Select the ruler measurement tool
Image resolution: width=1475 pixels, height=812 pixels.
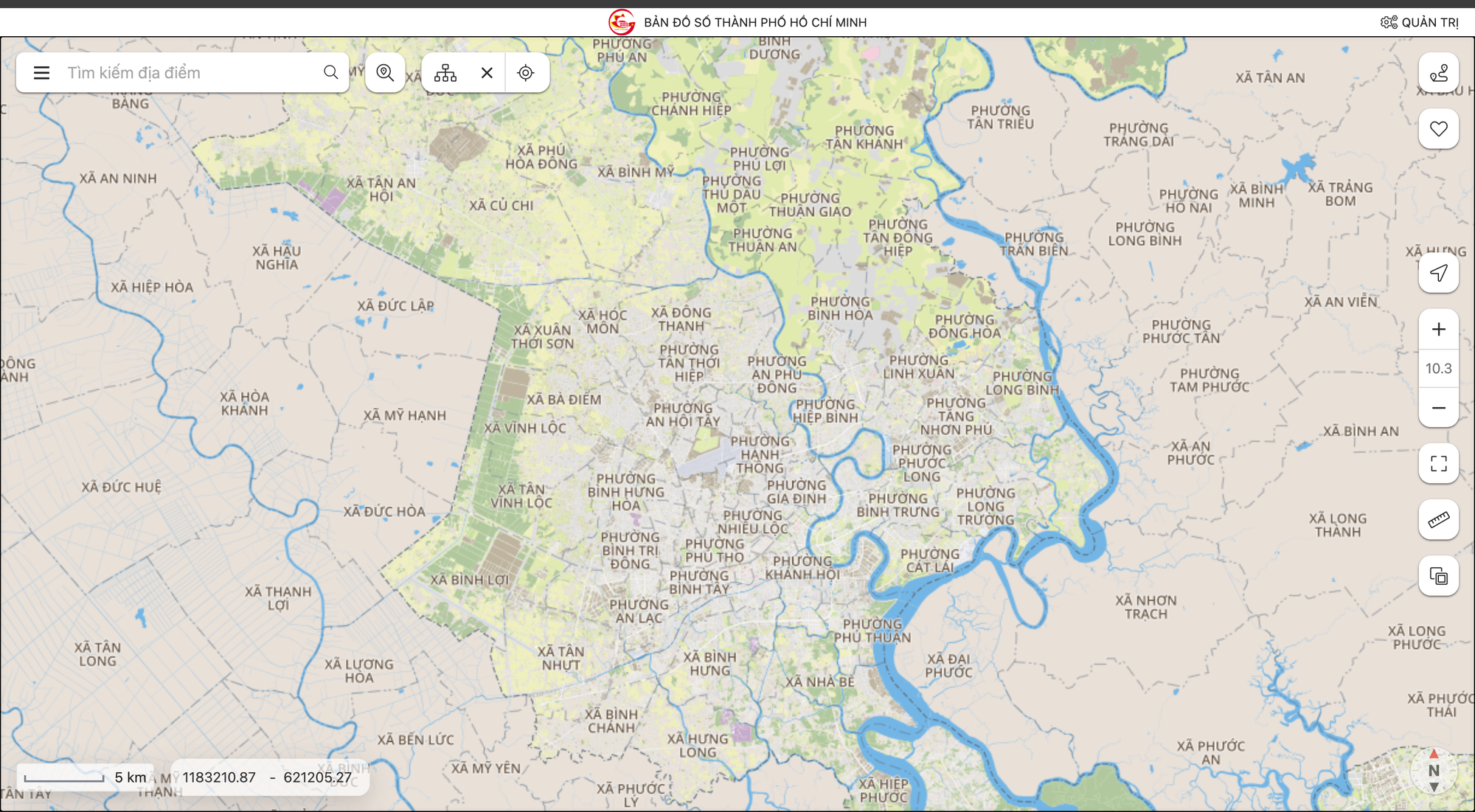click(x=1438, y=520)
